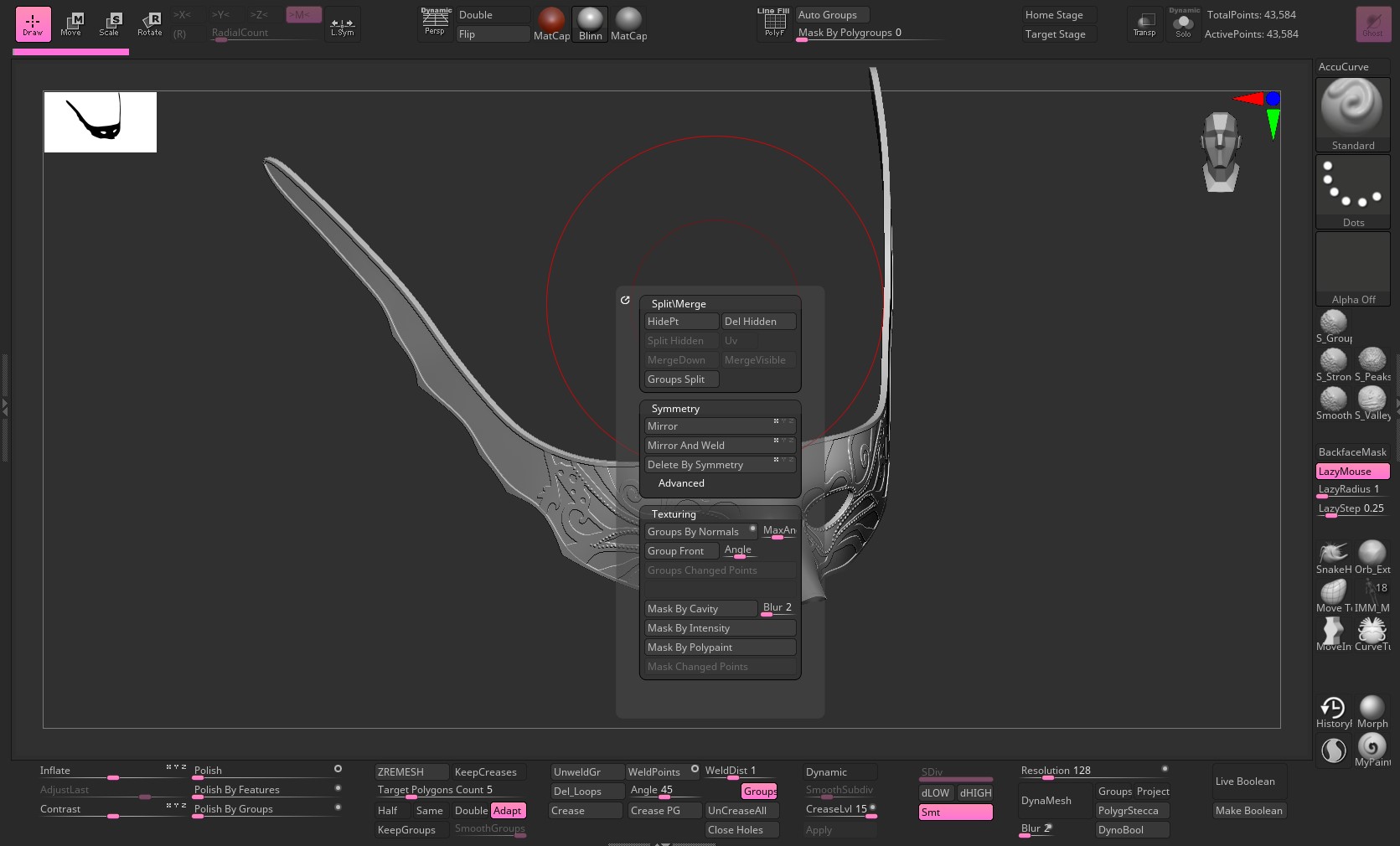
Task: Open the Dots stroke selector
Action: click(x=1352, y=192)
